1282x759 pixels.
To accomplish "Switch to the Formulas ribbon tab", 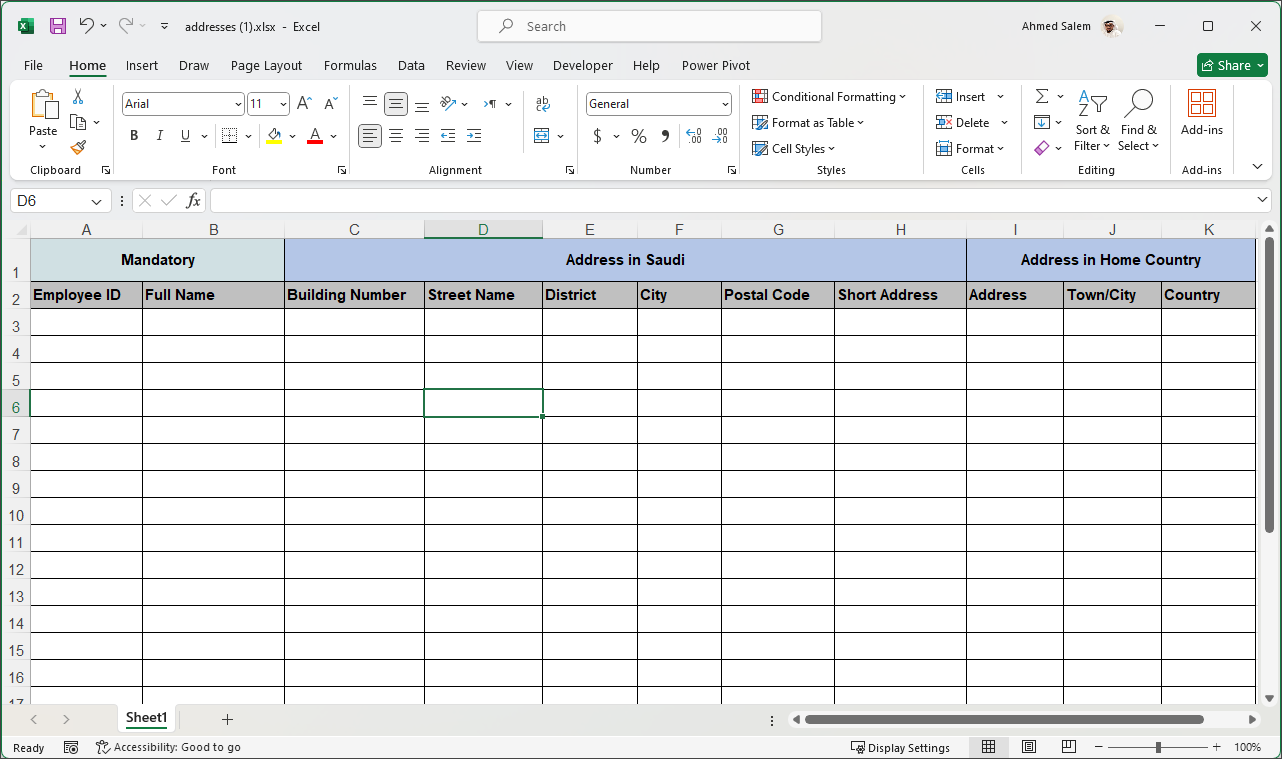I will [x=350, y=65].
